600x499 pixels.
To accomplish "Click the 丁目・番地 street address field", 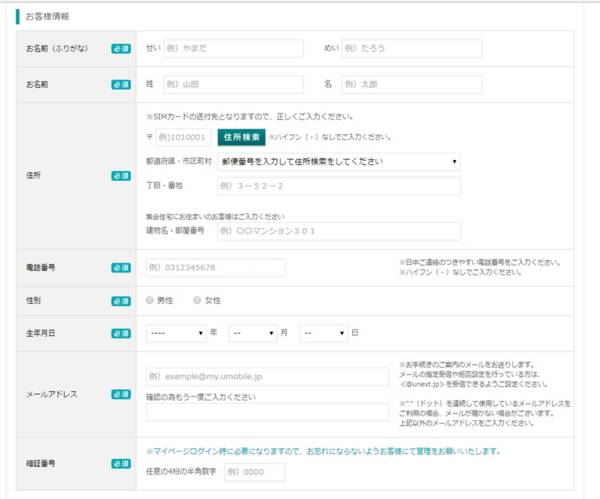I will [x=339, y=186].
